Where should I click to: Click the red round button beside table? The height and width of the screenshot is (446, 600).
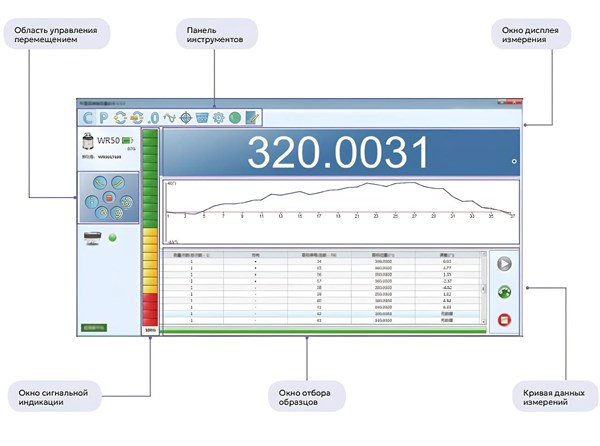pyautogui.click(x=504, y=319)
